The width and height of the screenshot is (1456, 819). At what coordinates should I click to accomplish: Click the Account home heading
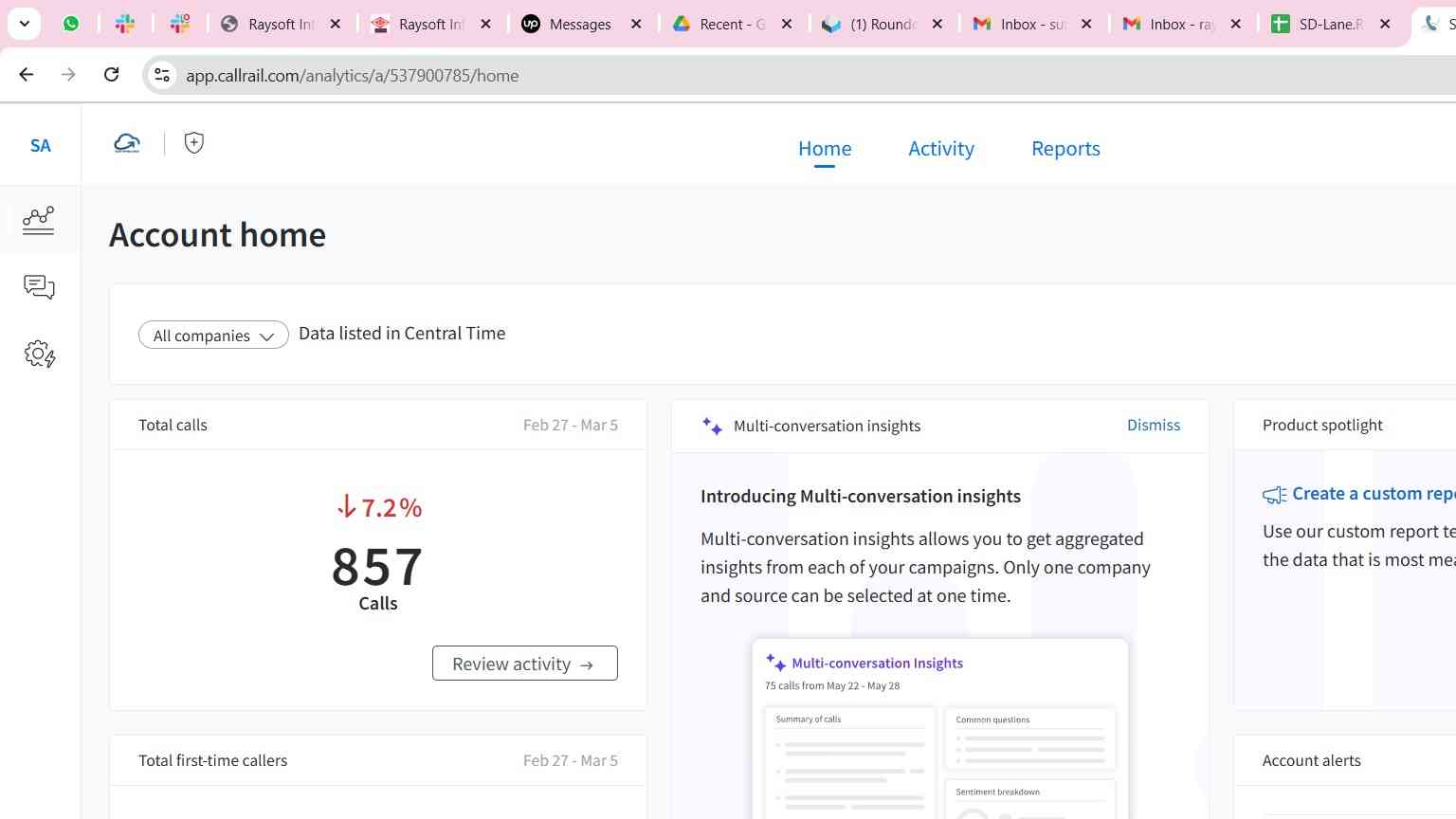pyautogui.click(x=217, y=234)
